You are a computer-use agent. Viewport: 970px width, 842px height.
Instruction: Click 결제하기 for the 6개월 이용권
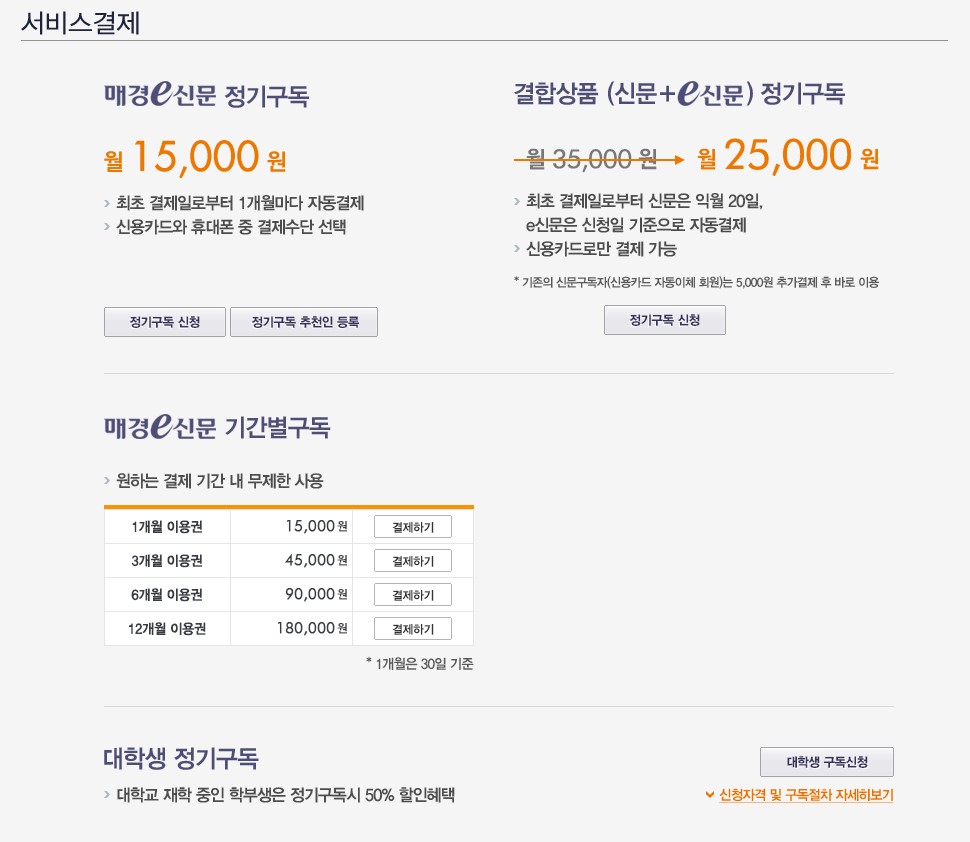(x=413, y=594)
